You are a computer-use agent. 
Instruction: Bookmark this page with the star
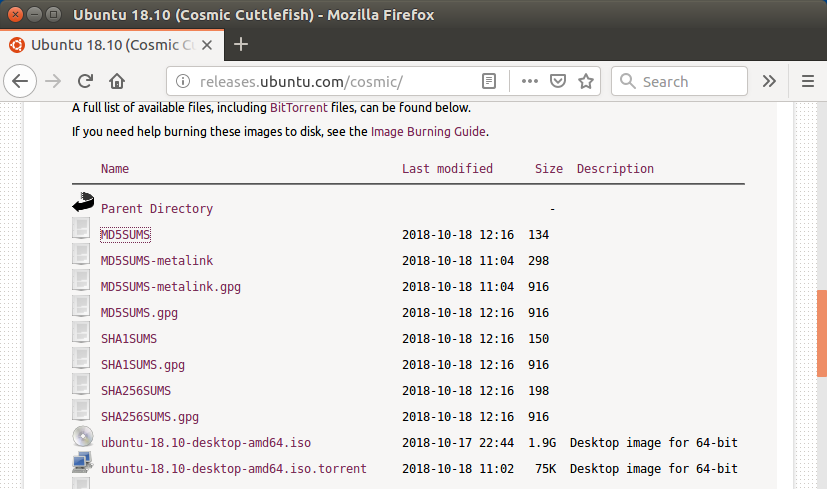point(586,81)
